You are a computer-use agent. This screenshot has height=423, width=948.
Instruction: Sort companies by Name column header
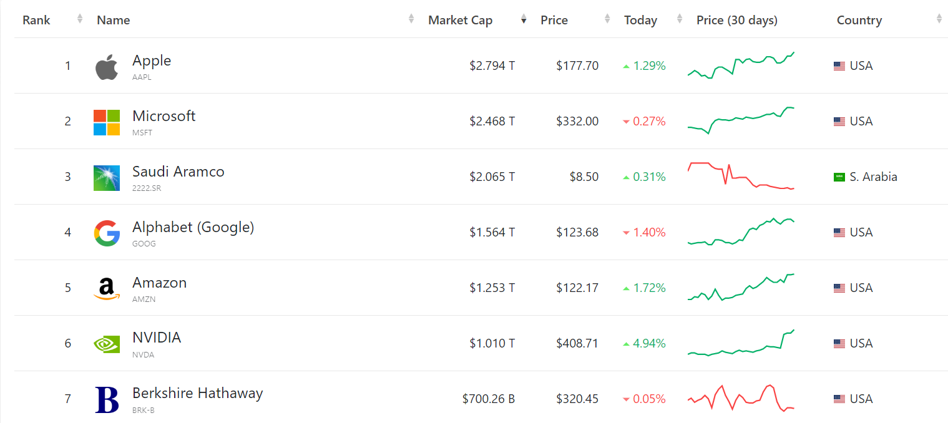pos(114,20)
